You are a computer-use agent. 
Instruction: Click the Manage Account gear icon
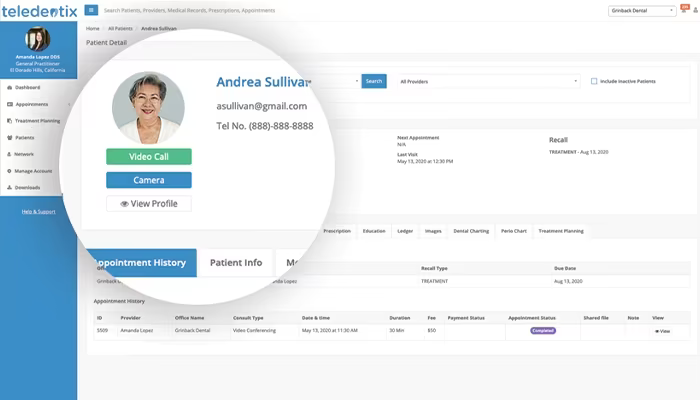pyautogui.click(x=9, y=171)
